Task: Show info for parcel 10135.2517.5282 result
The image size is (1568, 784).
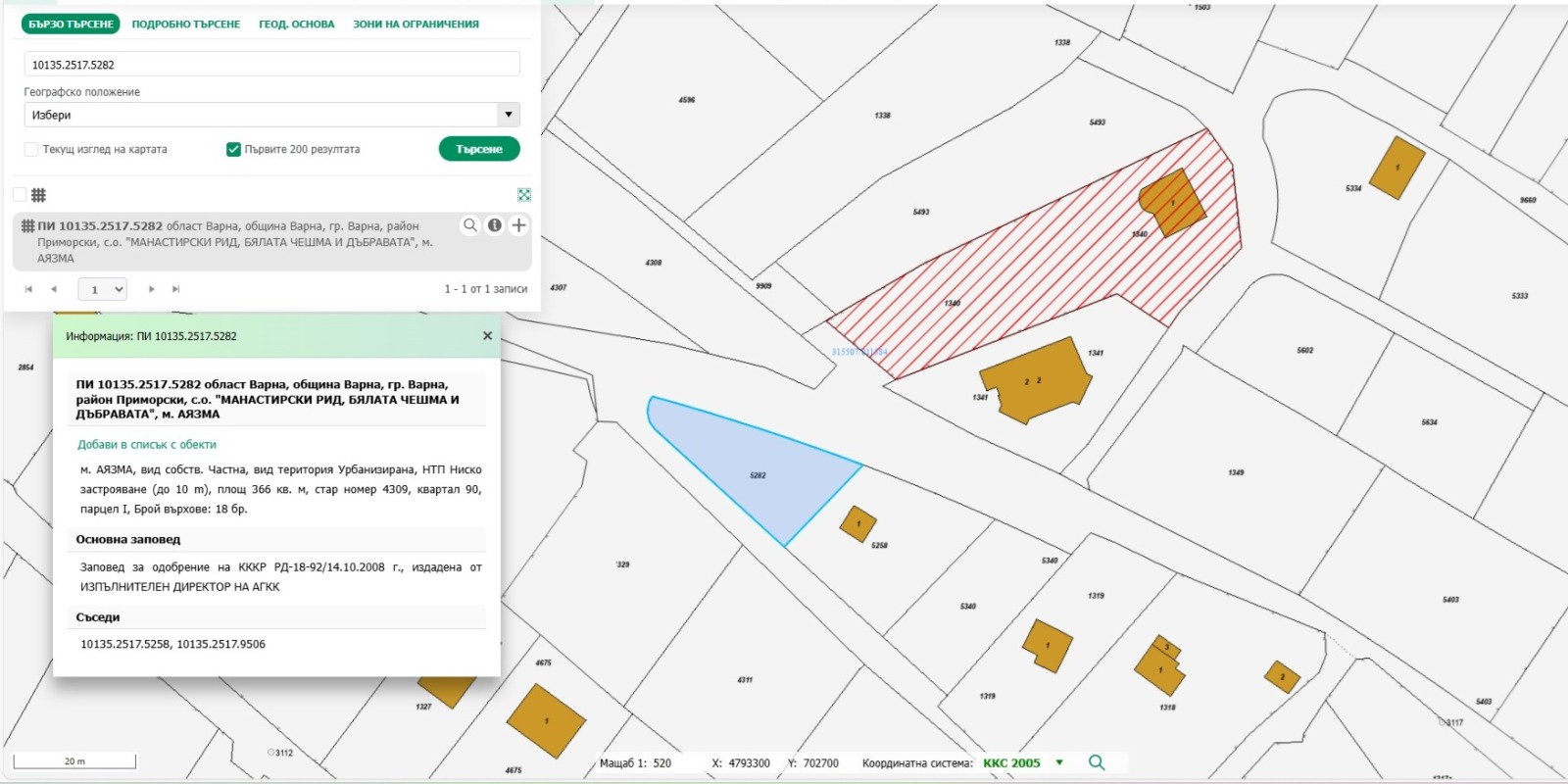Action: (495, 225)
